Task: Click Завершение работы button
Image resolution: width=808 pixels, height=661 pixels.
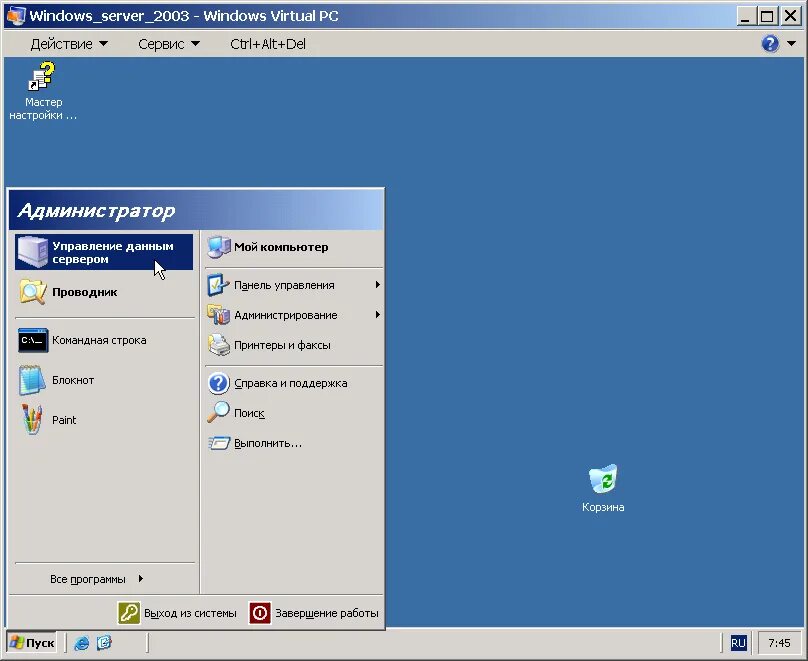Action: pyautogui.click(x=315, y=613)
